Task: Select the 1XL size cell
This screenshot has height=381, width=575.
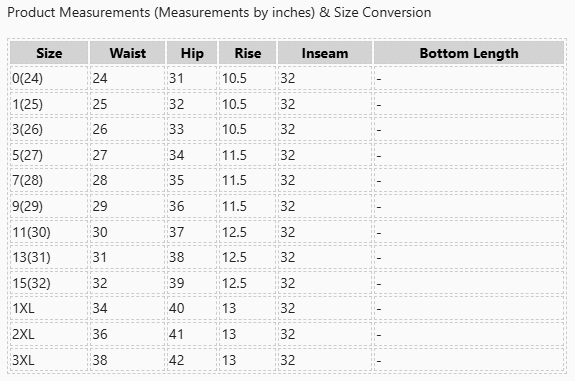Action: click(49, 308)
